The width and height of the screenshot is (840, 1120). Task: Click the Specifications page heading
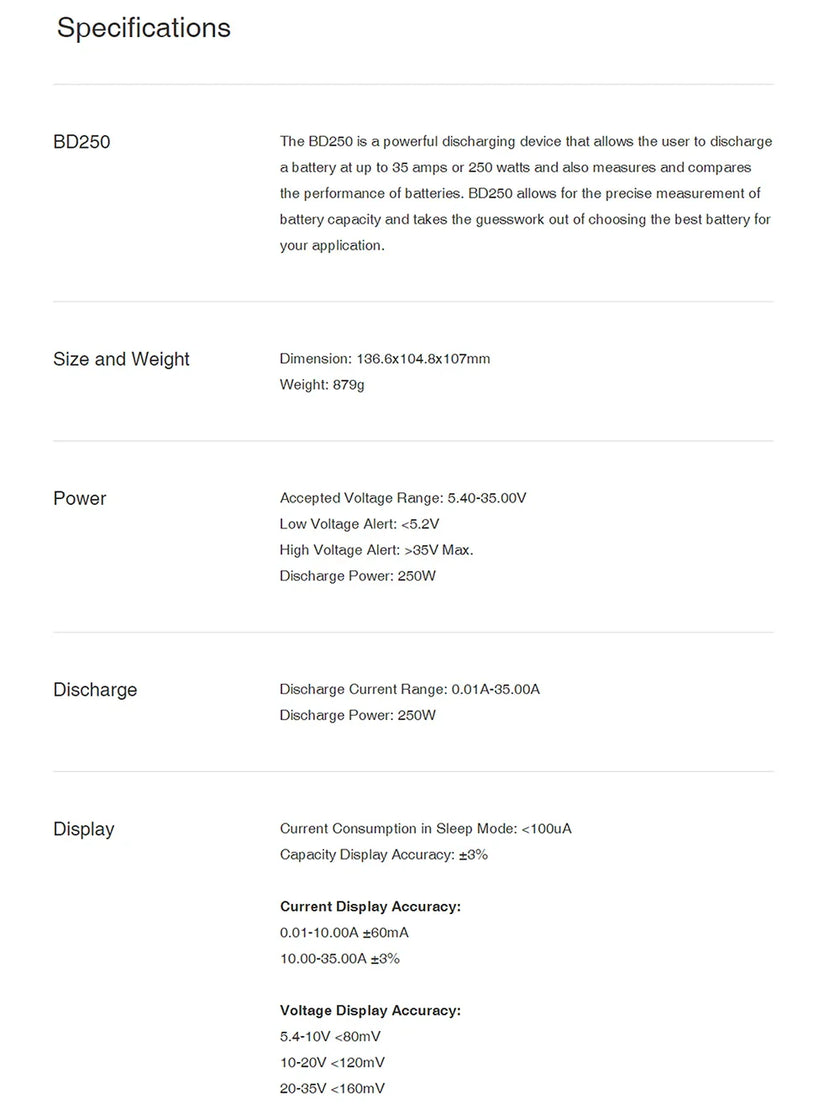(144, 29)
